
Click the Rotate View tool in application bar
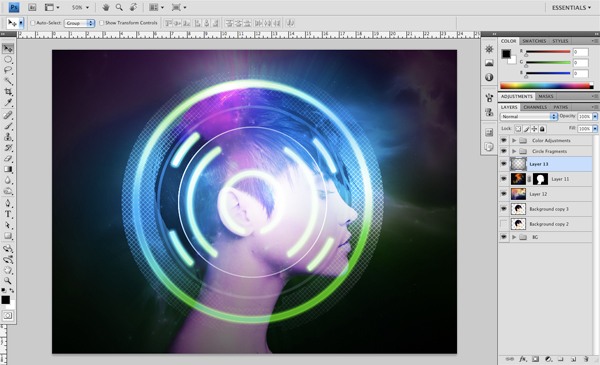134,7
